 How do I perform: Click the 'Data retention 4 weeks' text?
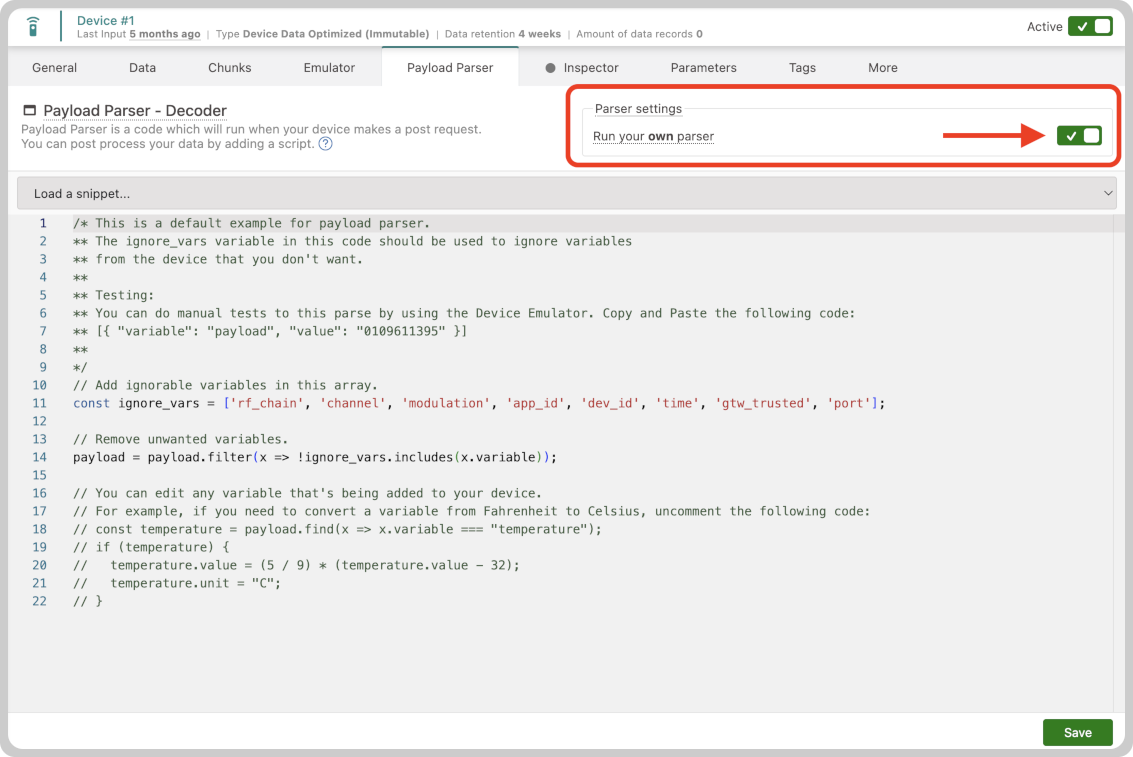point(503,34)
